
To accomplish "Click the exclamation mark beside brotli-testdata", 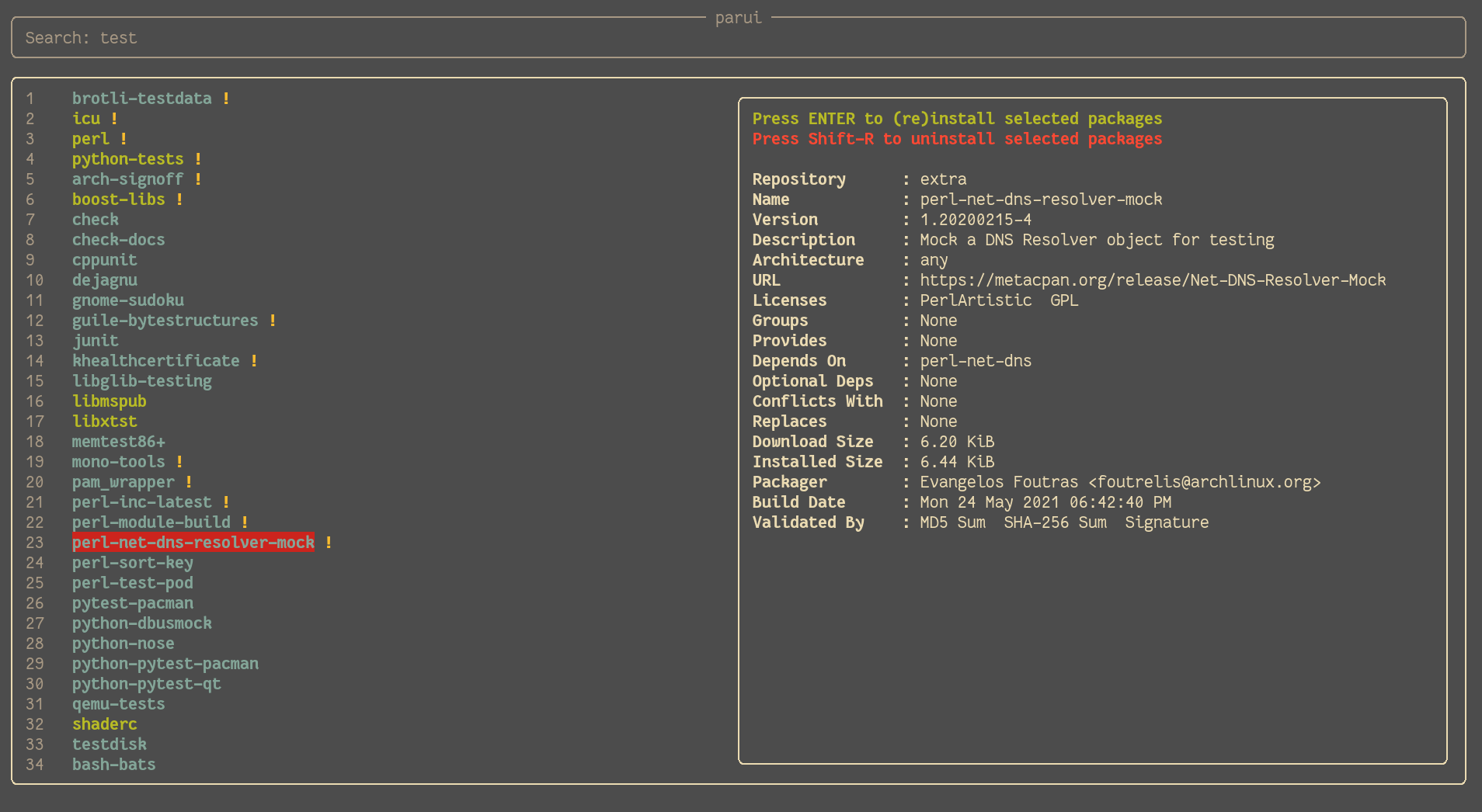I will tap(226, 99).
